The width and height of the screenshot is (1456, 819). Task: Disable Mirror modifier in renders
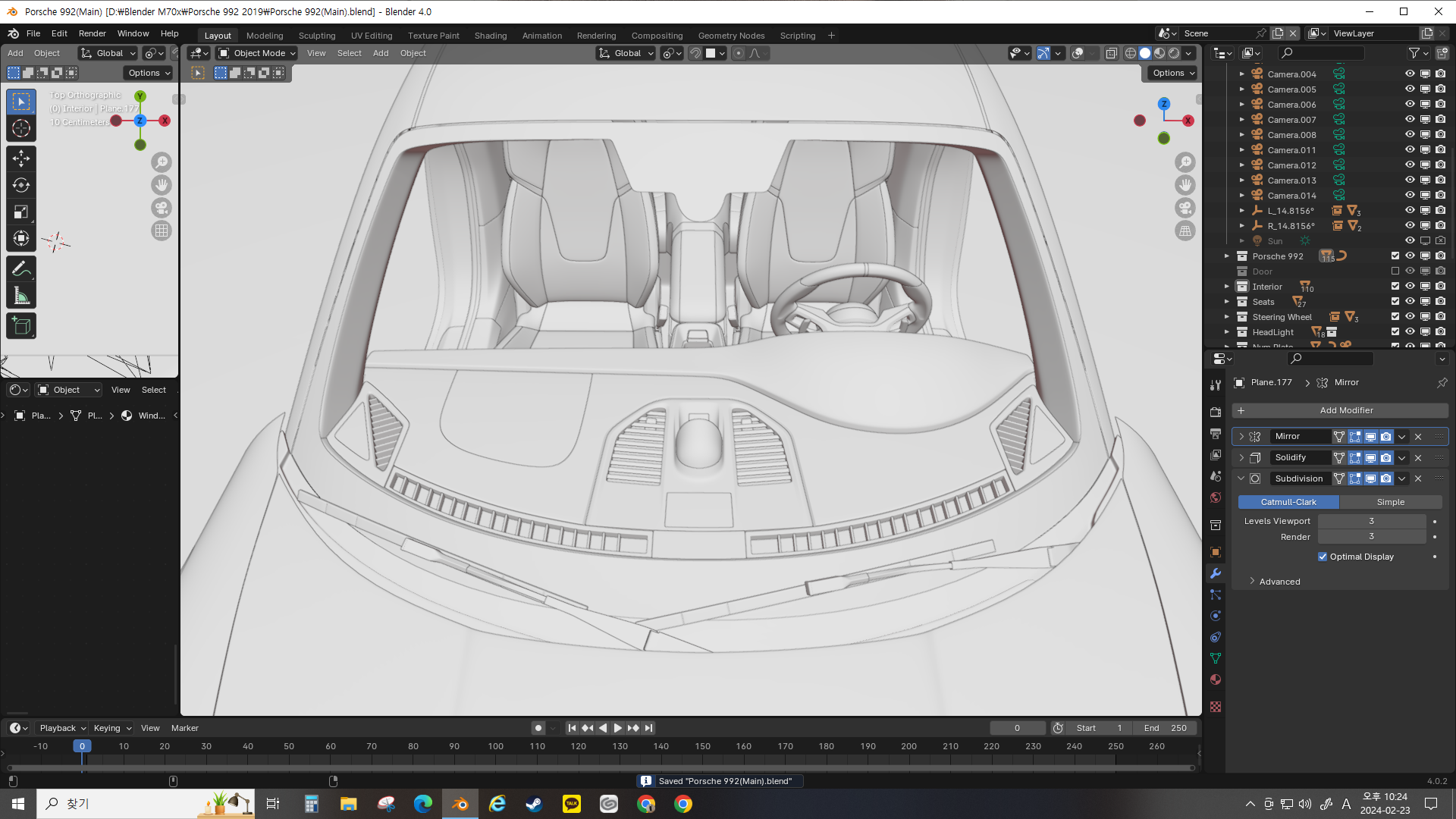coord(1386,437)
